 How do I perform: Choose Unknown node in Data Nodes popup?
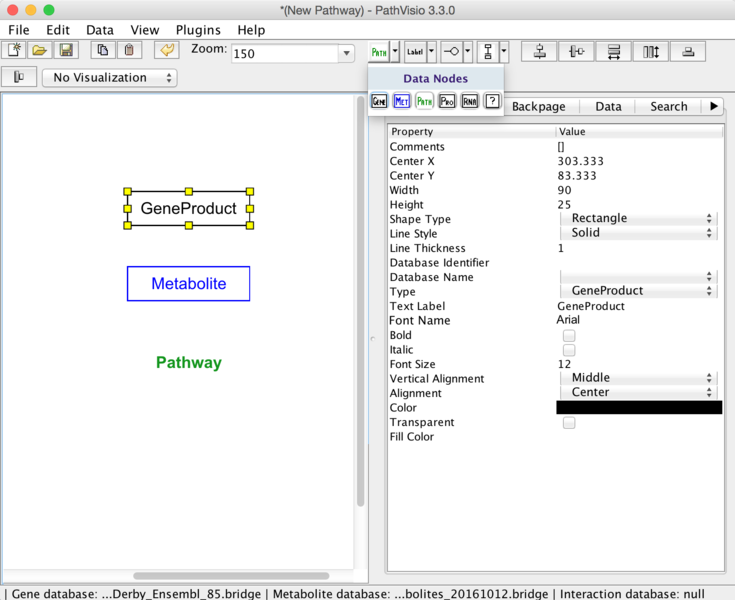tap(492, 101)
